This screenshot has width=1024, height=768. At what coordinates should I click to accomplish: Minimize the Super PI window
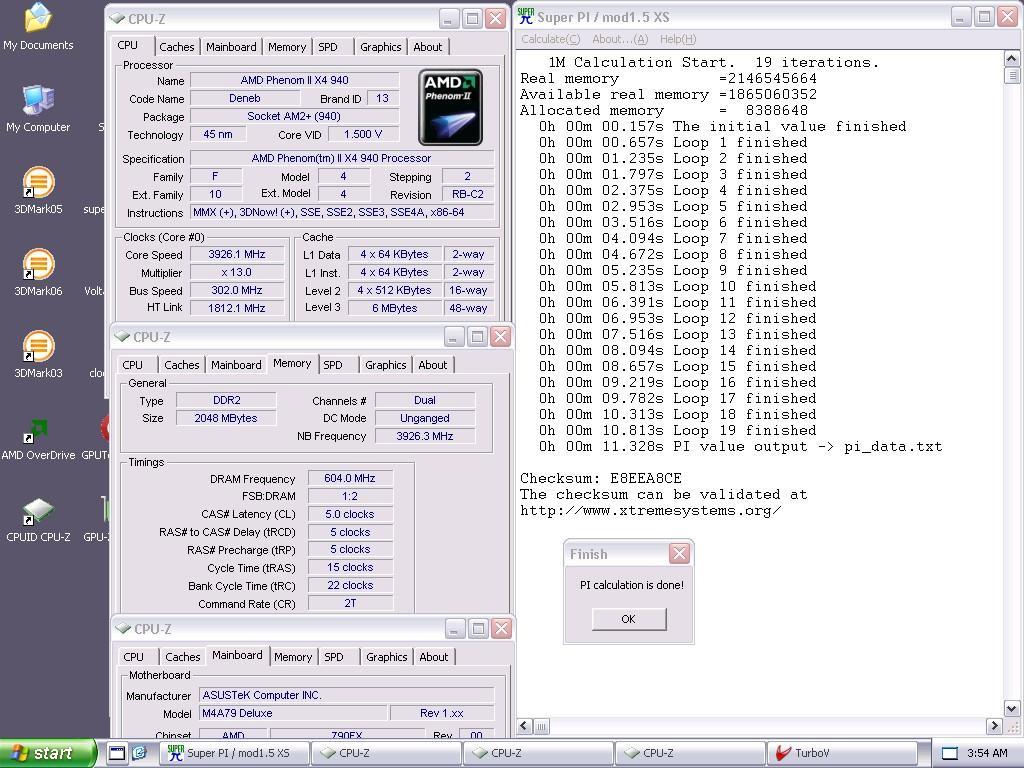coord(959,18)
